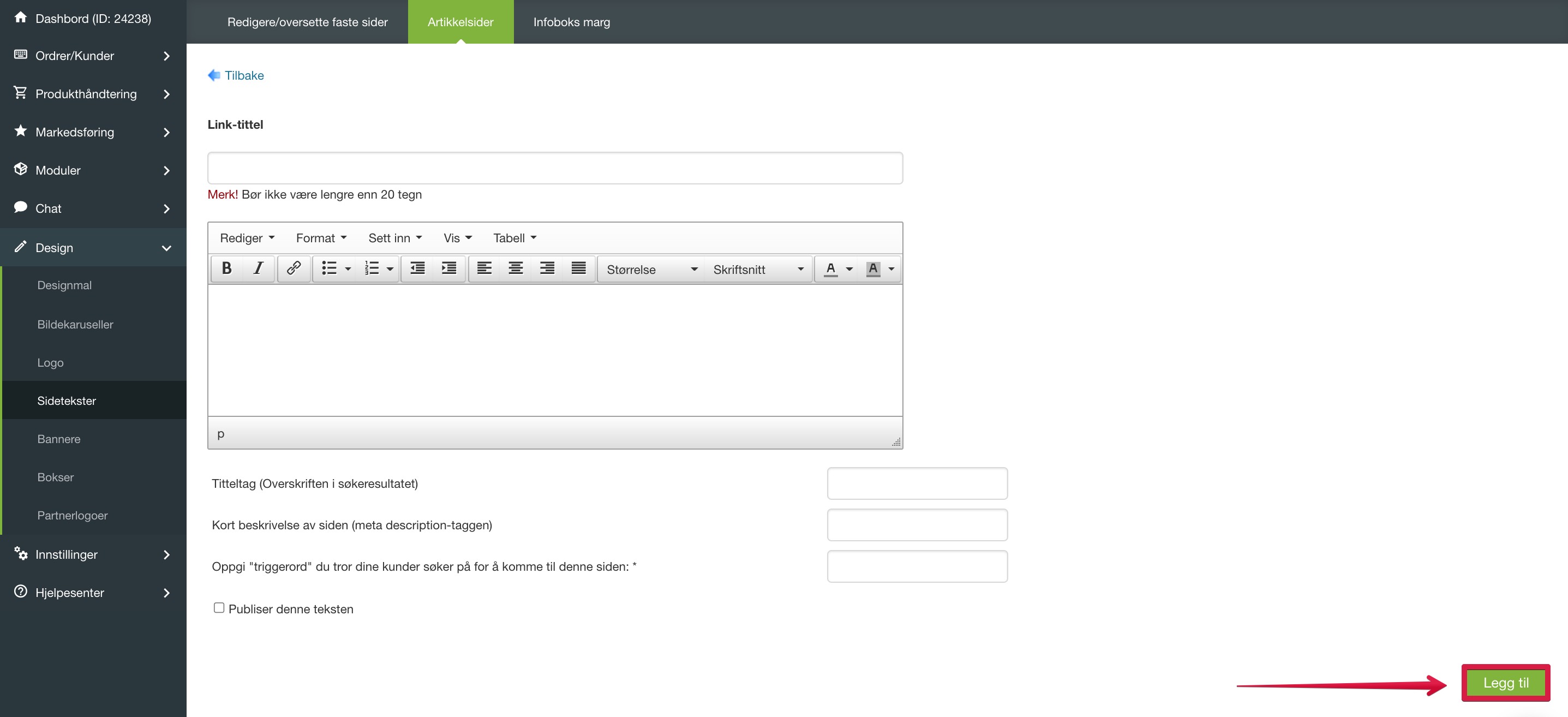Increase paragraph indent
Viewport: 1568px width, 717px height.
(448, 268)
